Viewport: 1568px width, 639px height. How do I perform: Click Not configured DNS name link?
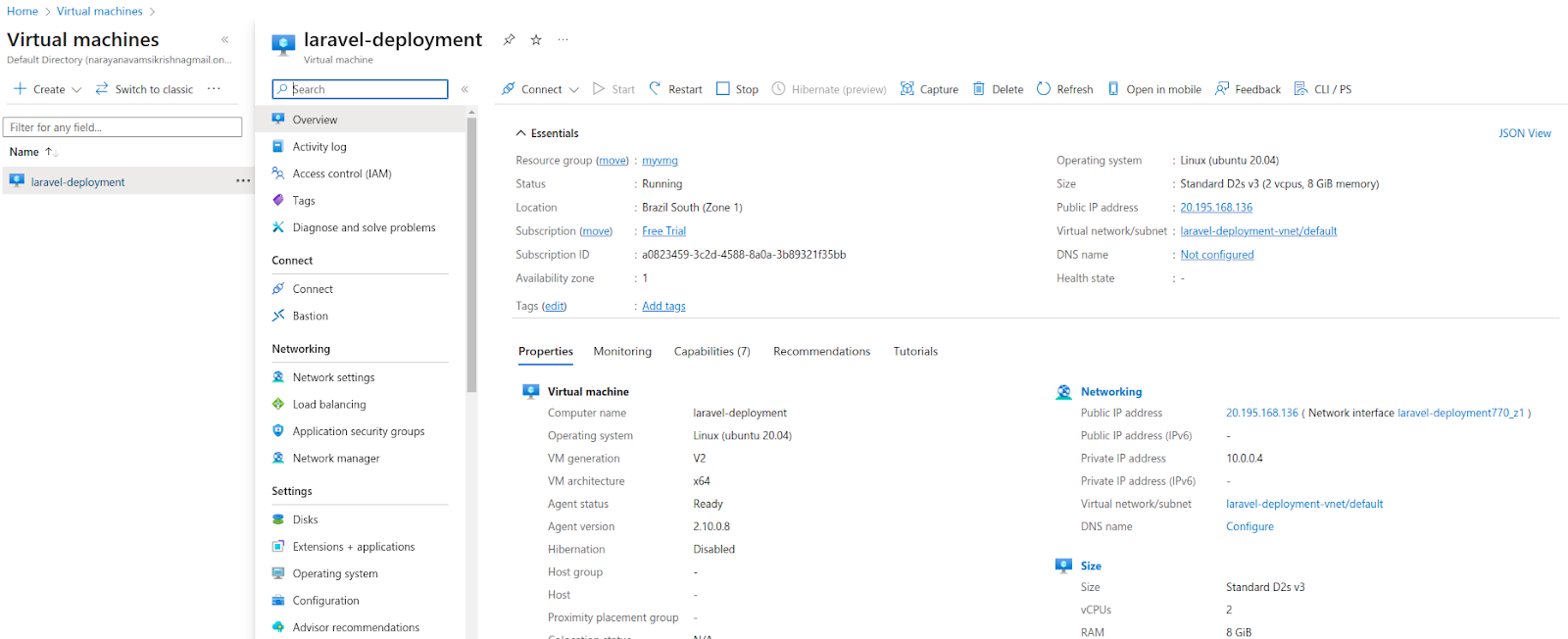click(1217, 255)
